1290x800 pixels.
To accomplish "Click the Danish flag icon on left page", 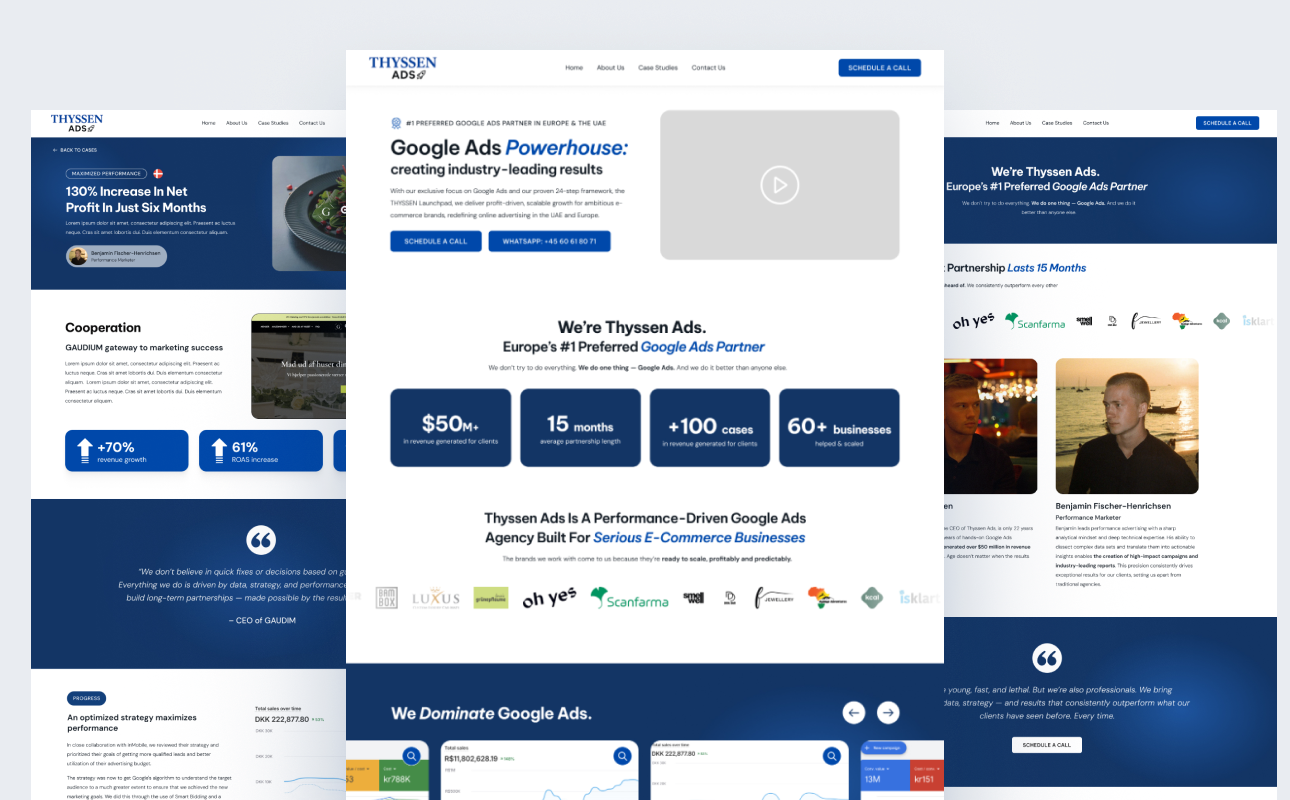I will click(158, 173).
